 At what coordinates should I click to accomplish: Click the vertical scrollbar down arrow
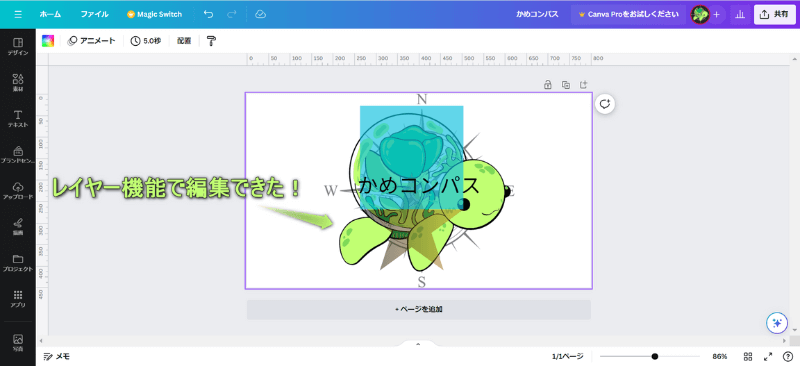(794, 330)
